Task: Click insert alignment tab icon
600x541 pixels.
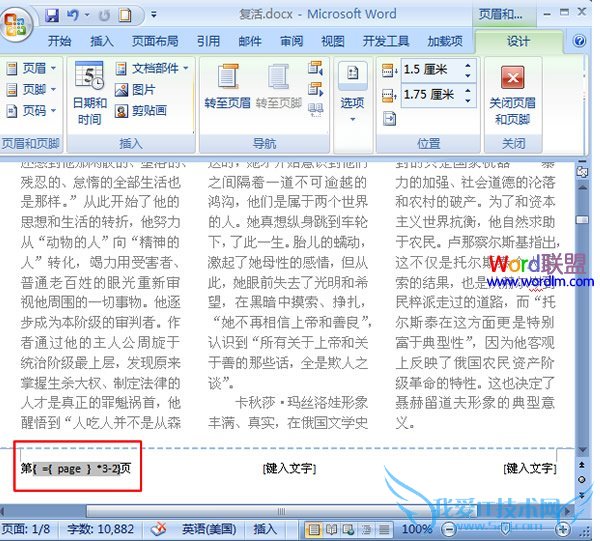Action: [389, 119]
